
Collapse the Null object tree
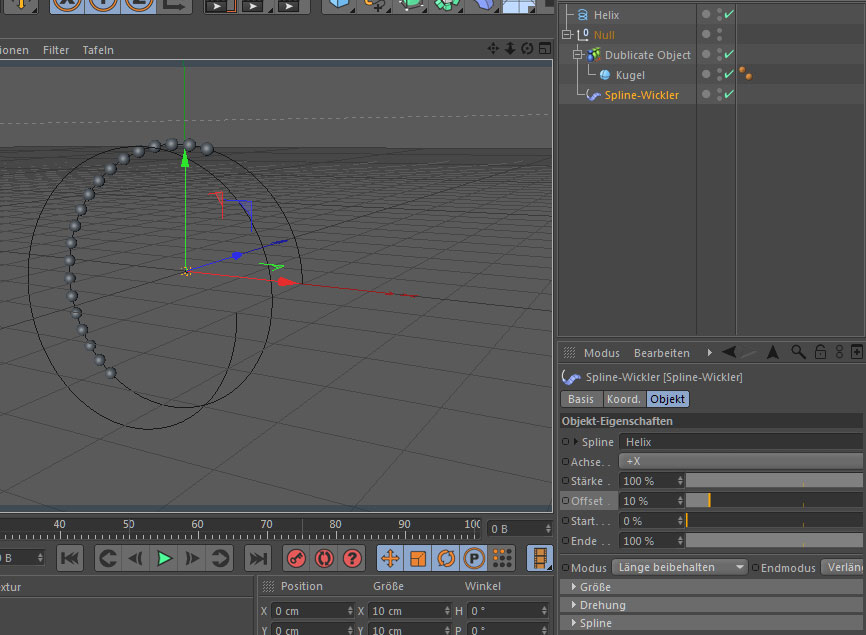pyautogui.click(x=566, y=35)
